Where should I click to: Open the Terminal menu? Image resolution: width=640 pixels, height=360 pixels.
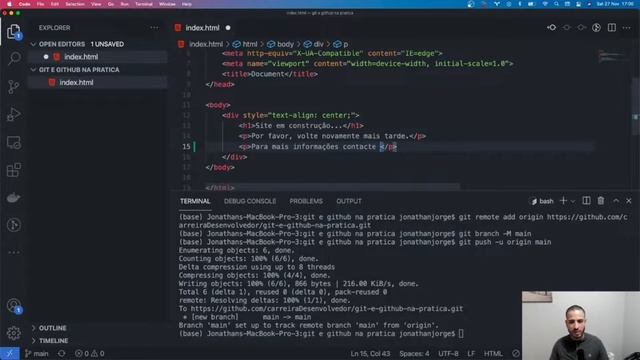pyautogui.click(x=144, y=4)
